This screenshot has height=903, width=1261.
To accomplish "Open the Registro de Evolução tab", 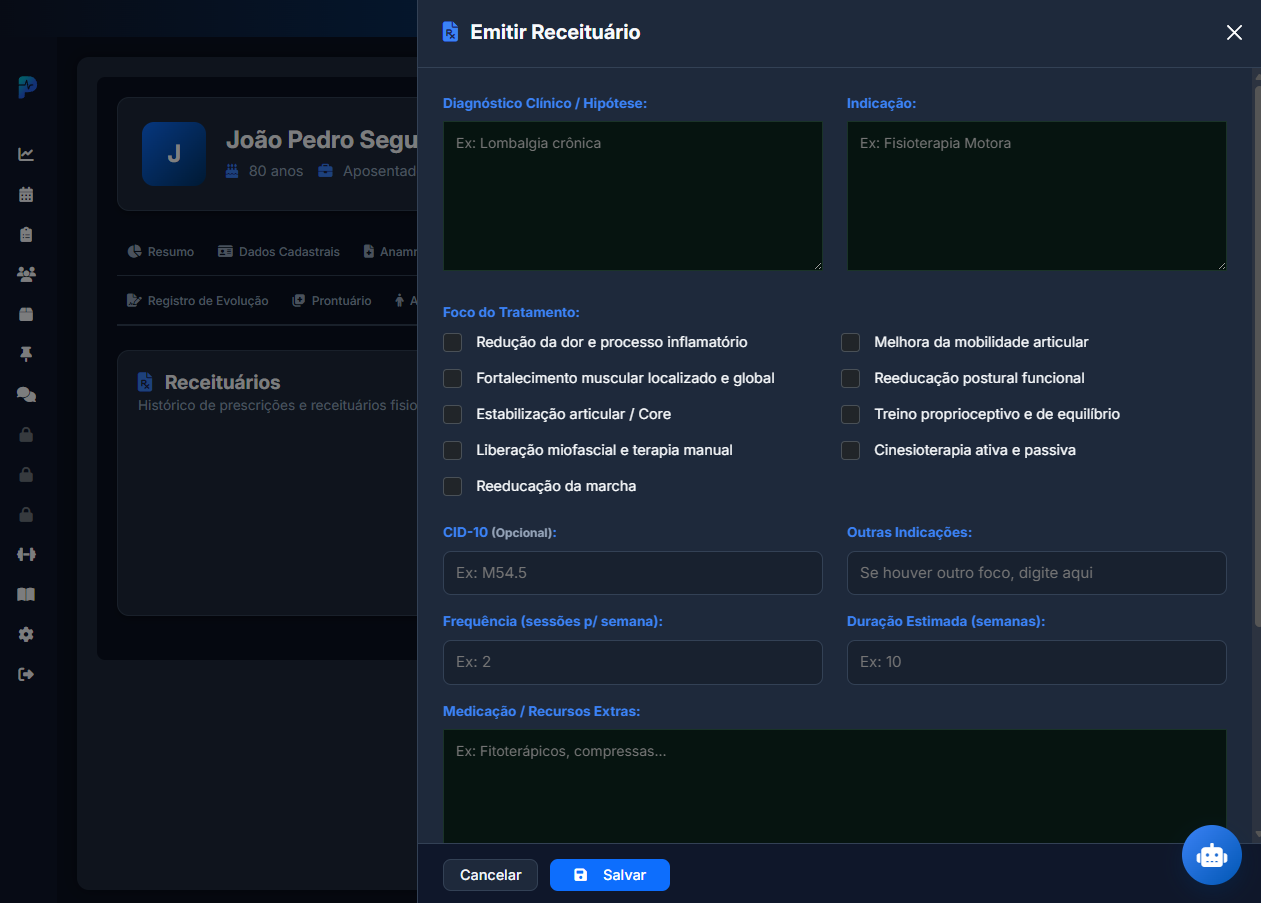I will [x=198, y=300].
